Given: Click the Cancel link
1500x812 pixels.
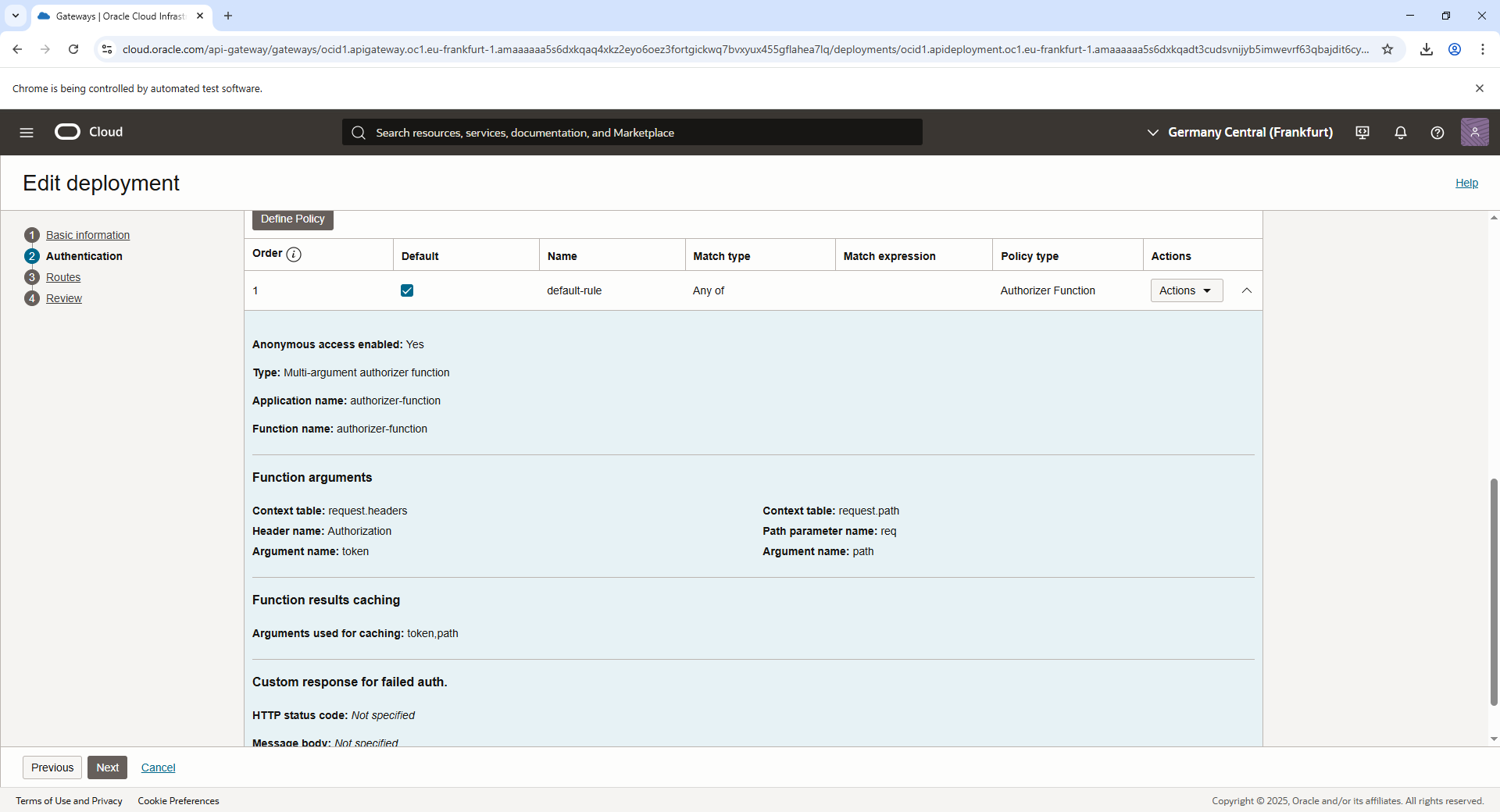Looking at the screenshot, I should coord(158,767).
